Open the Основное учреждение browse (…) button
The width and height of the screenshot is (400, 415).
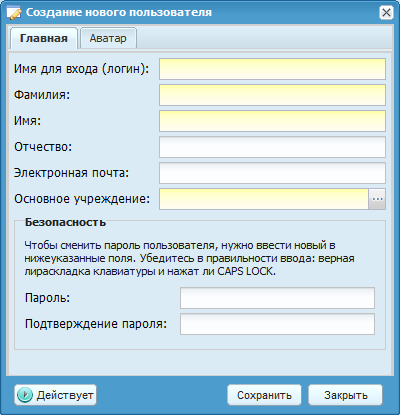point(377,199)
